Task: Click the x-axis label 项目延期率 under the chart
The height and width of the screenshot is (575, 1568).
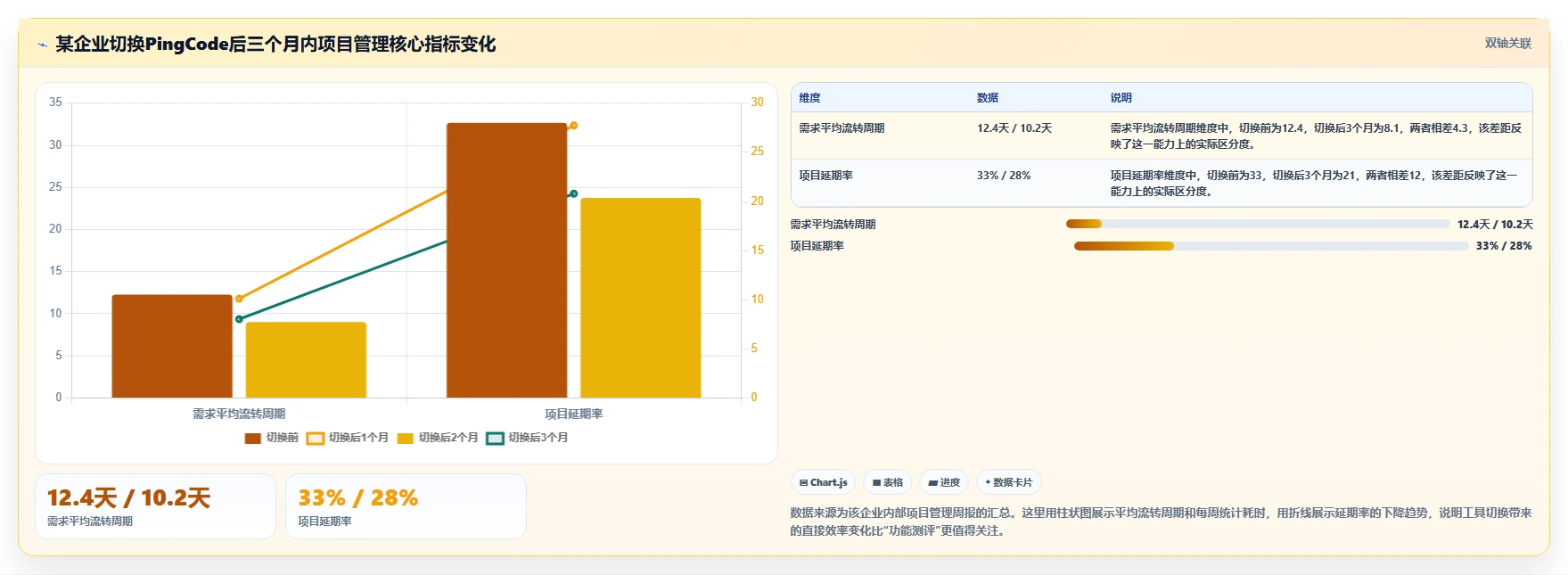Action: point(574,414)
